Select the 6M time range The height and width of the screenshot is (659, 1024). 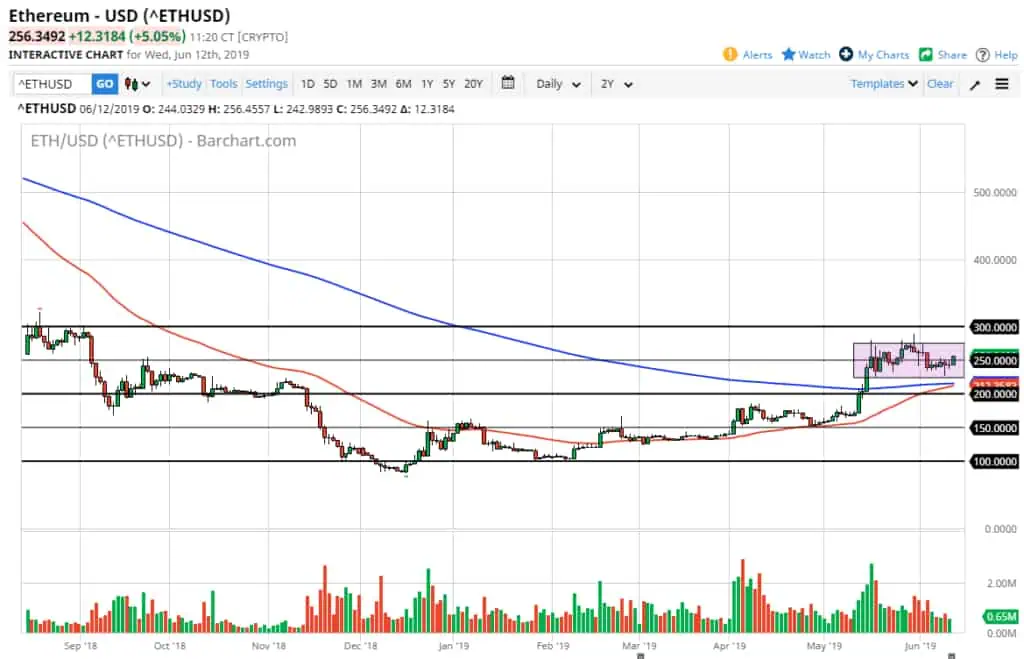(x=404, y=84)
